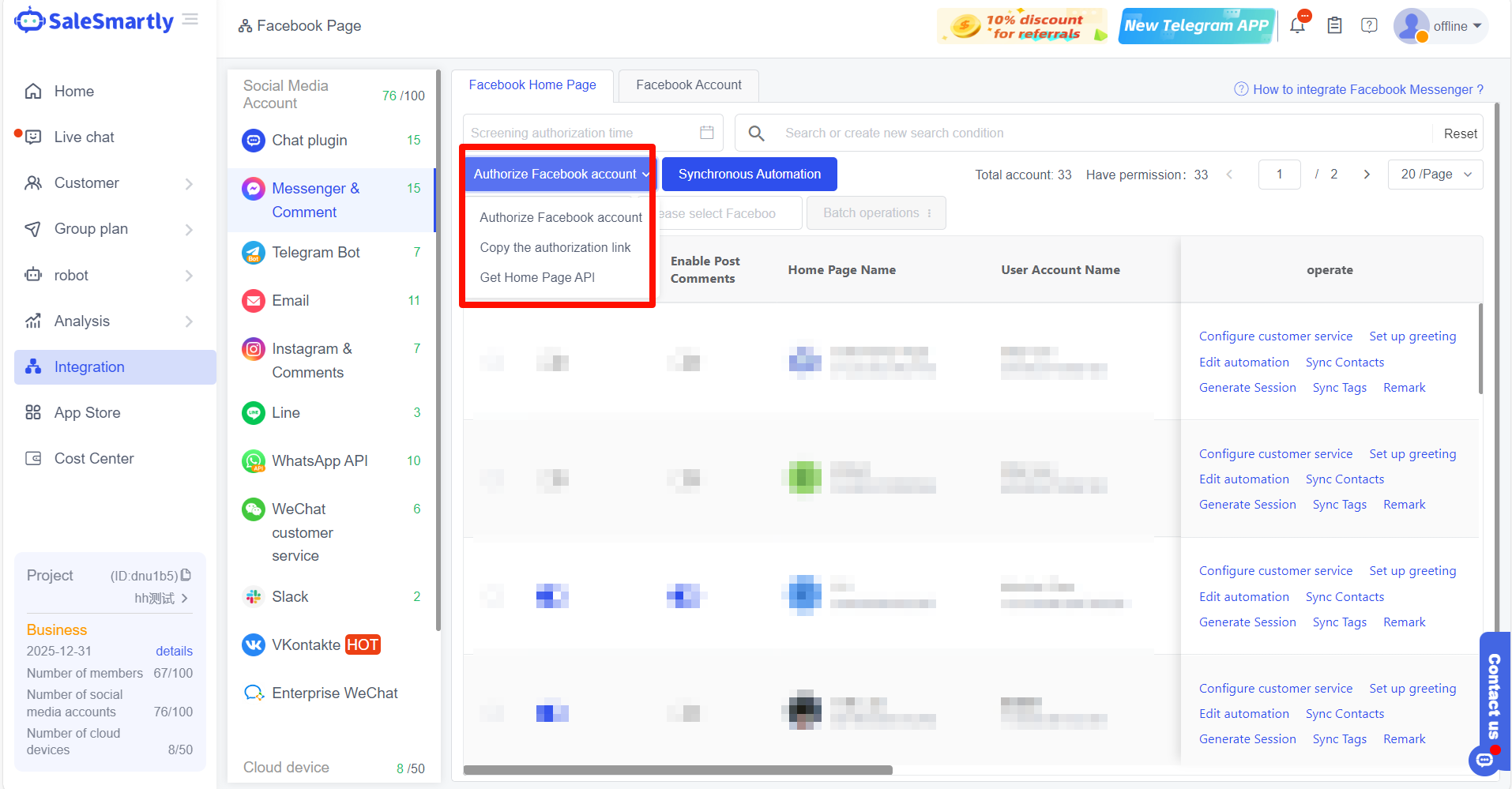Image resolution: width=1512 pixels, height=789 pixels.
Task: Copy the project ID with the copy icon
Action: point(186,575)
